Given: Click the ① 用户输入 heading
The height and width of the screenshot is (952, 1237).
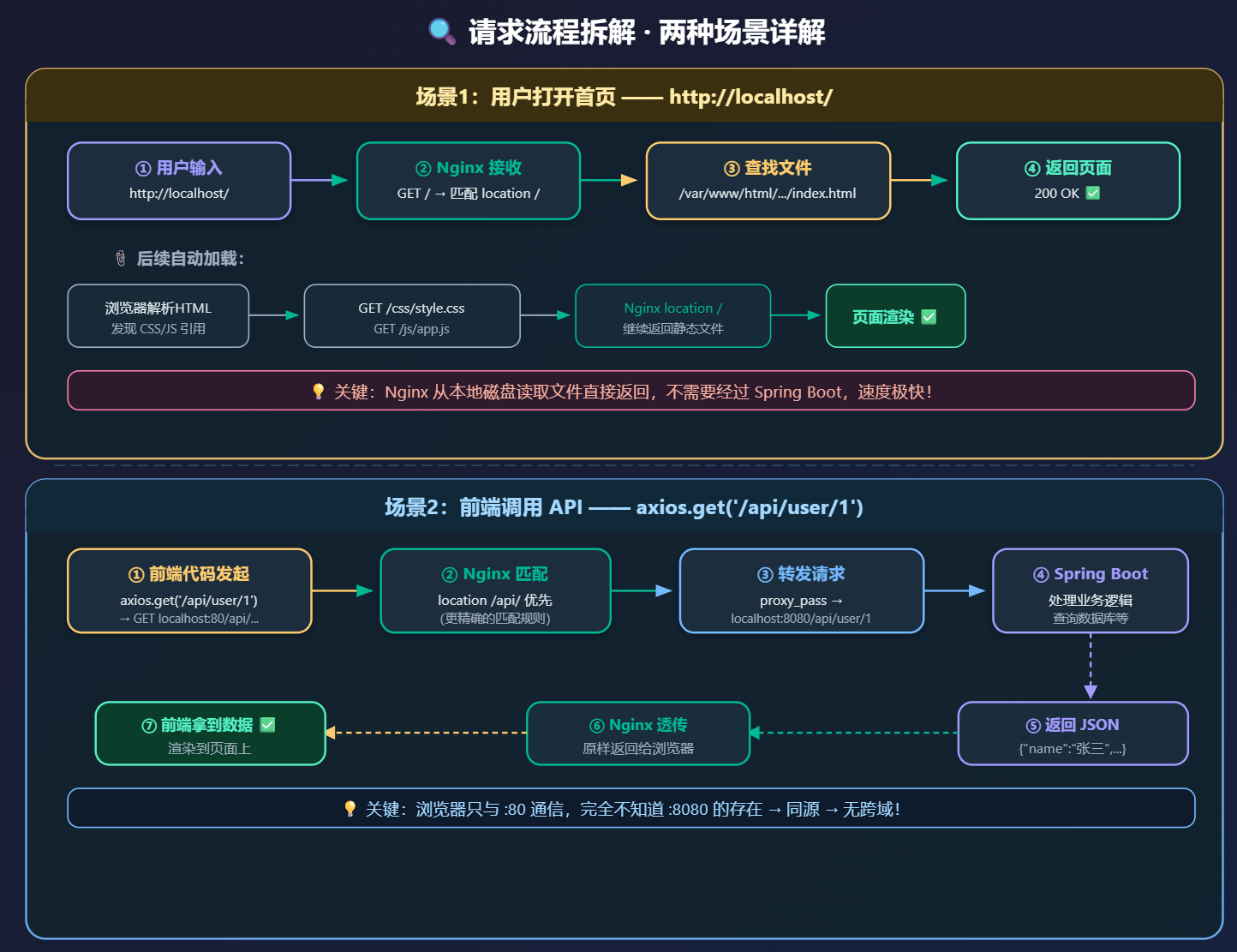Looking at the screenshot, I should 179,168.
